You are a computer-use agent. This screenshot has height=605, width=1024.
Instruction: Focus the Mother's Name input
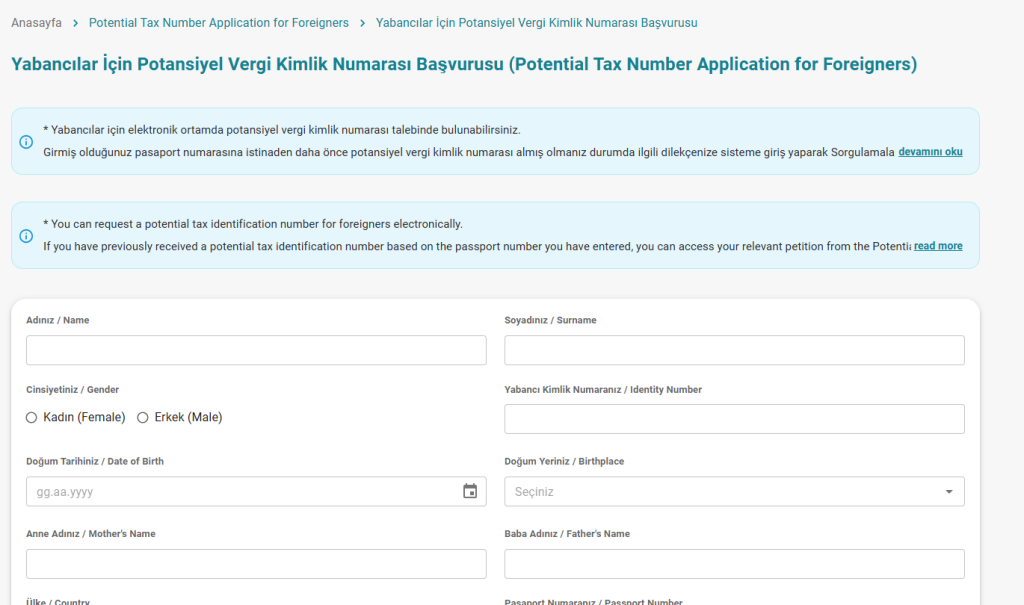tap(256, 564)
